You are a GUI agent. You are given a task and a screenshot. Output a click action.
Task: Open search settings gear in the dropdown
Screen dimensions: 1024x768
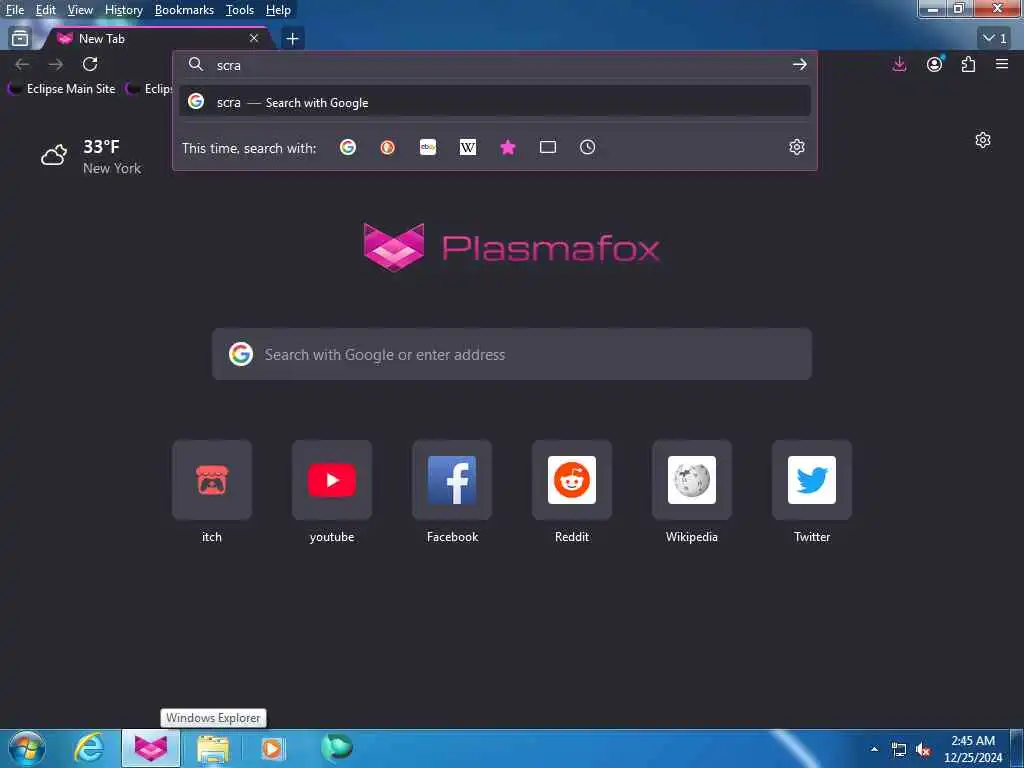pyautogui.click(x=797, y=147)
